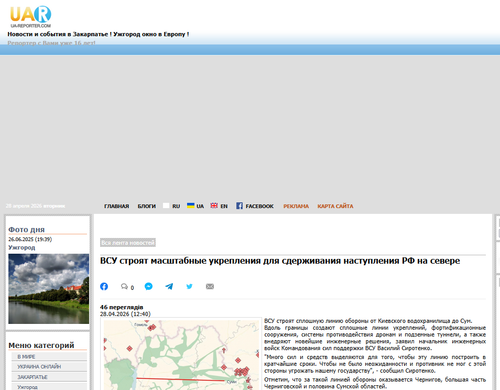Open Ужгород photo of the day link
This screenshot has height=390, width=500.
pos(22,247)
